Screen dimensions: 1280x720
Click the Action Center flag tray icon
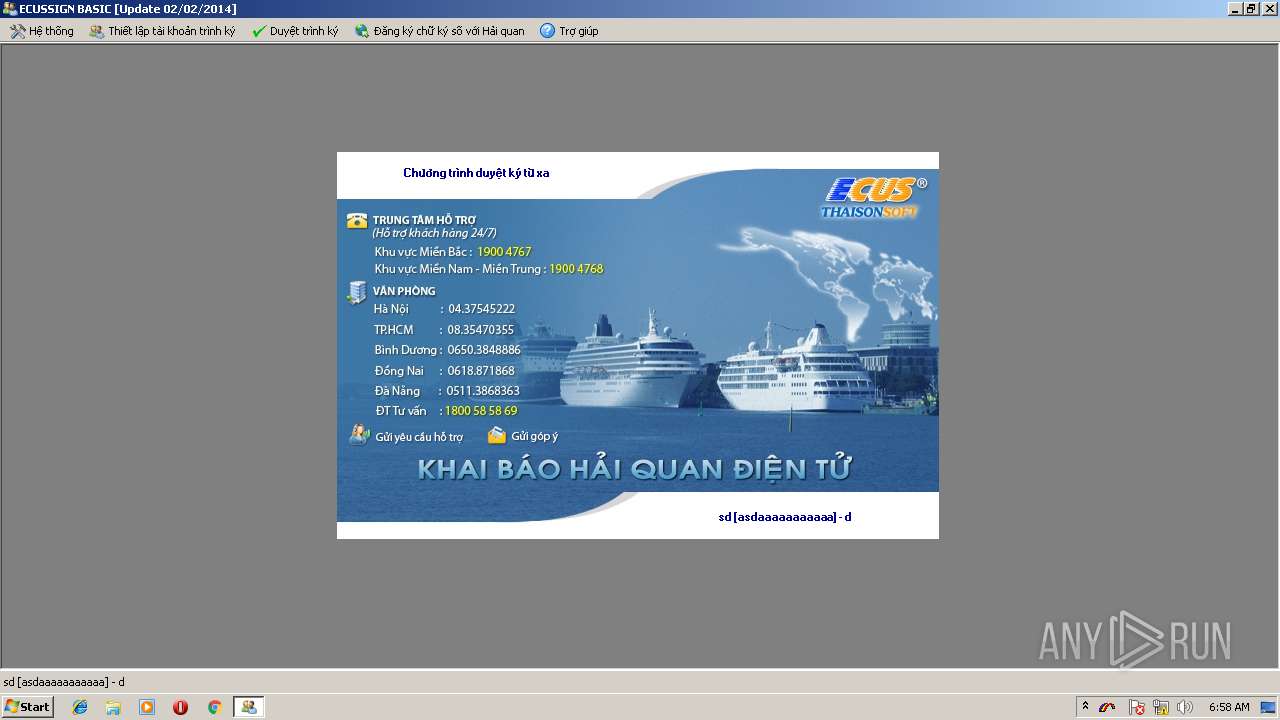click(x=1137, y=707)
